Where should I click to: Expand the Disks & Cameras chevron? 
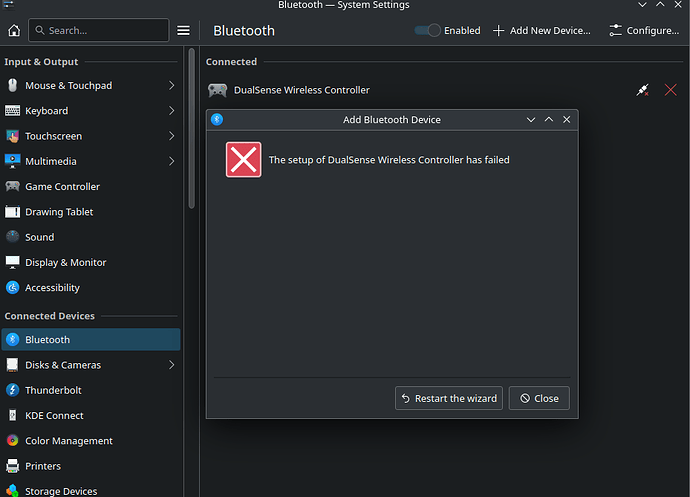(x=172, y=365)
